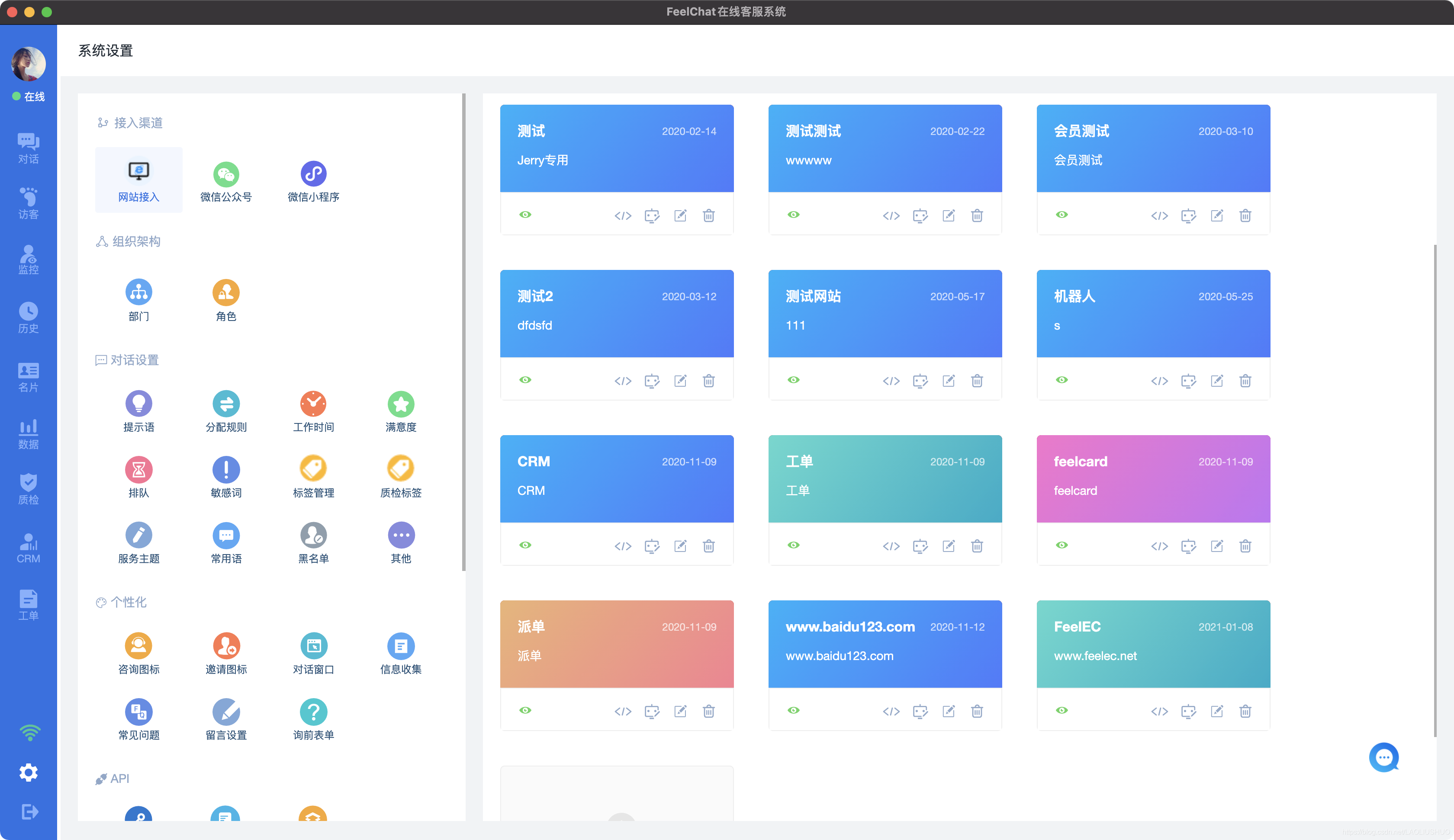
Task: Open the 敏感词 settings icon
Action: point(225,470)
